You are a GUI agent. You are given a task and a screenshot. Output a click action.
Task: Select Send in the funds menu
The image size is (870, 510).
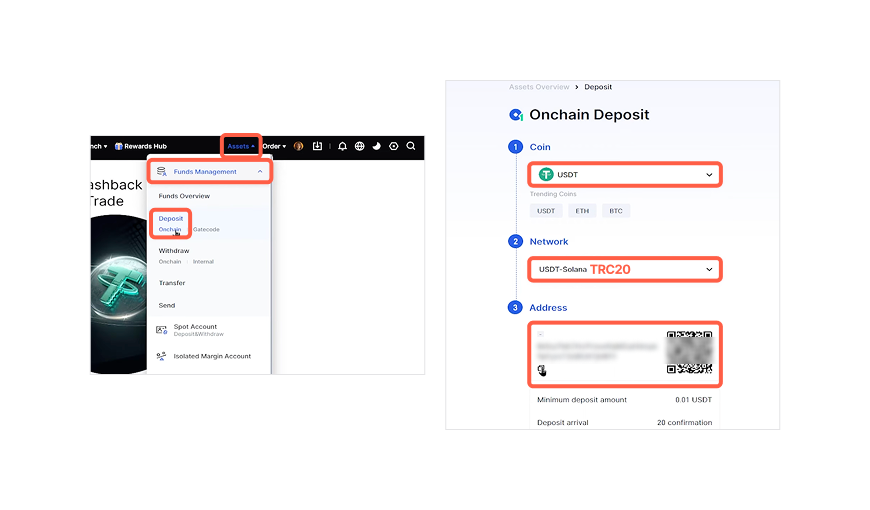click(166, 305)
